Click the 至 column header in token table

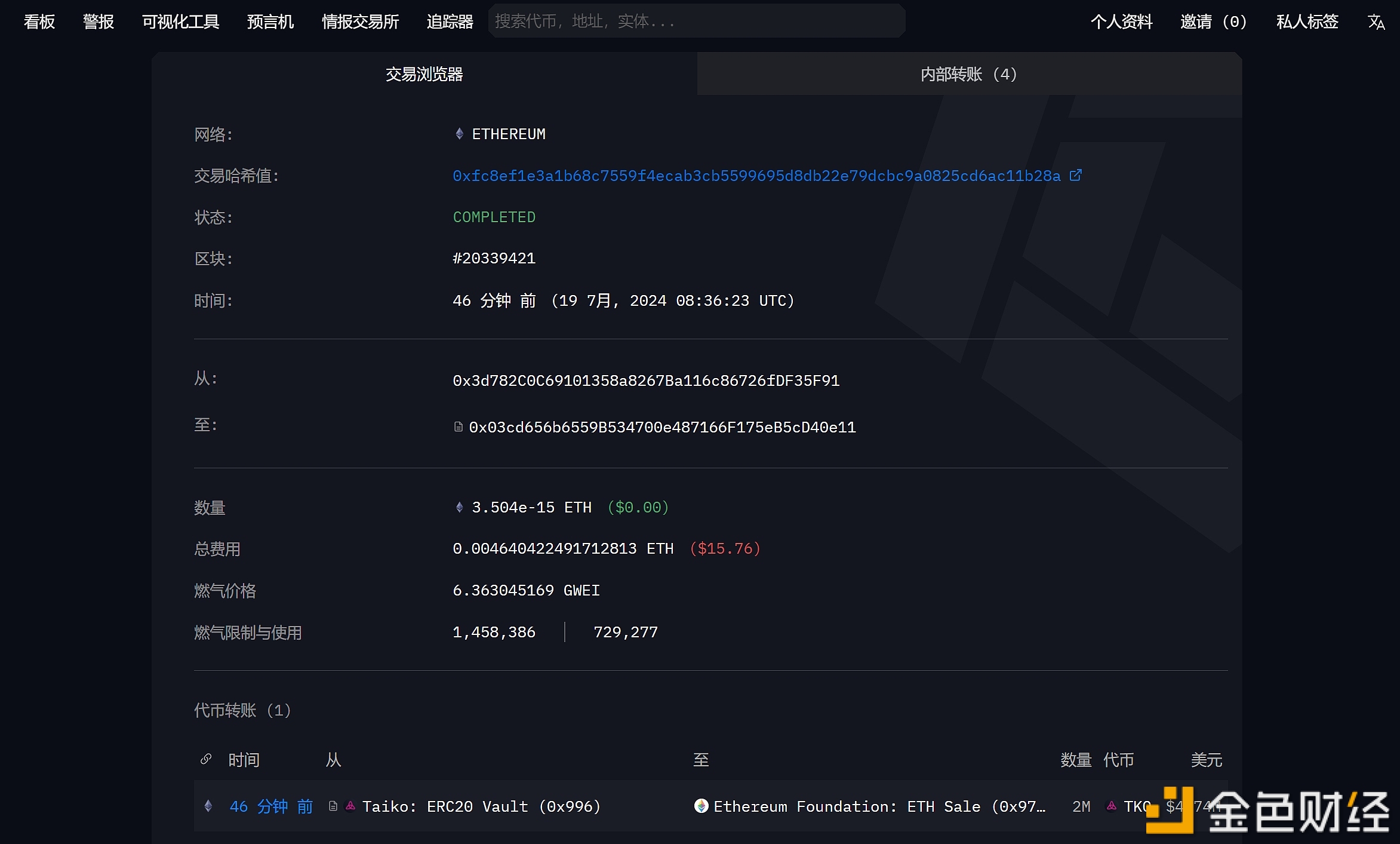701,759
